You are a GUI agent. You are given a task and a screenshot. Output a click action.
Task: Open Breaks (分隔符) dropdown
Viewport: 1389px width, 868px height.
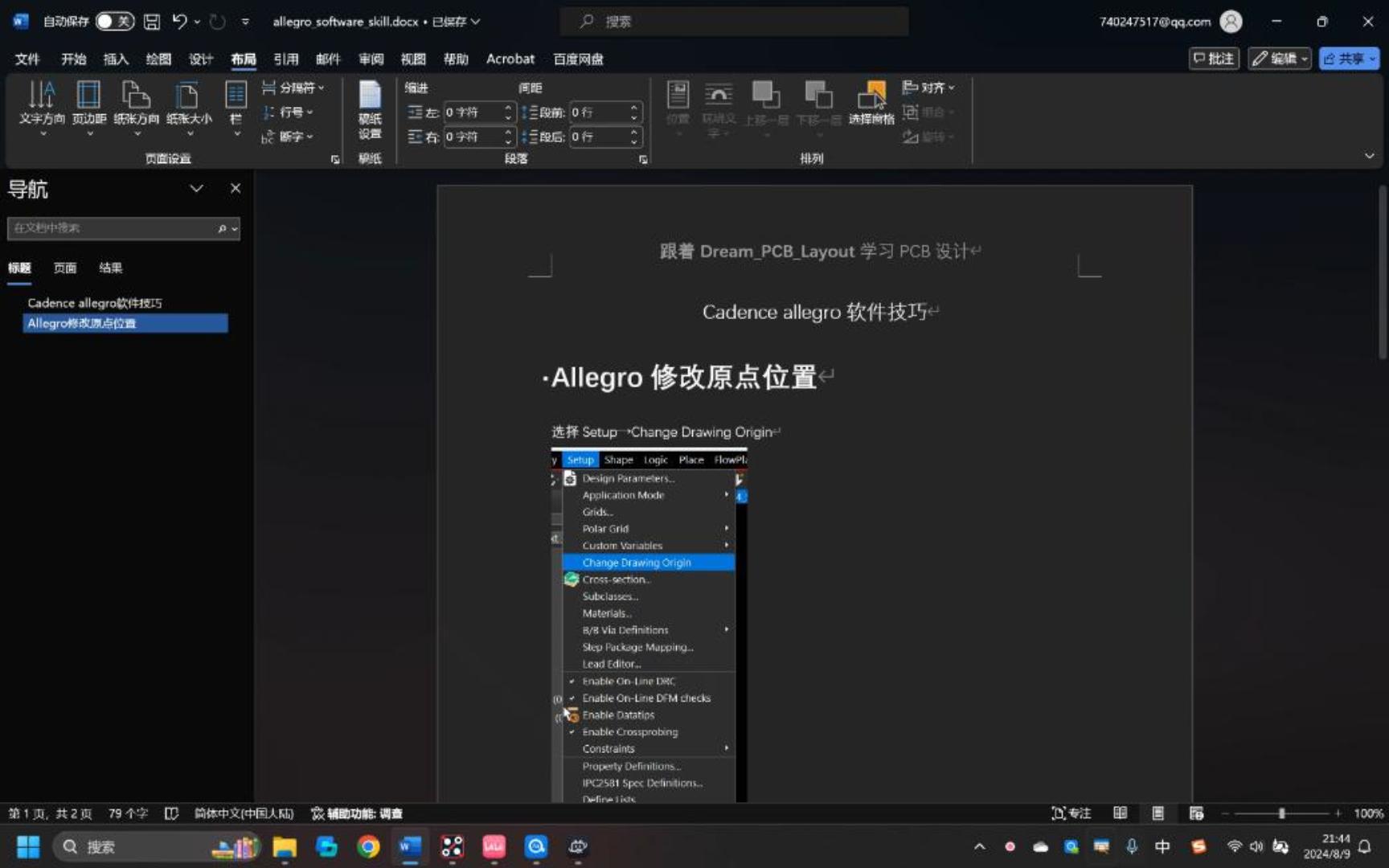pyautogui.click(x=293, y=88)
